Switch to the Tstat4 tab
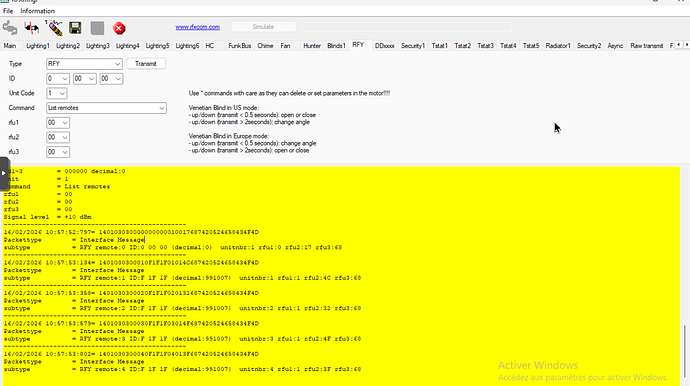Image resolution: width=690 pixels, height=386 pixels. tap(508, 46)
